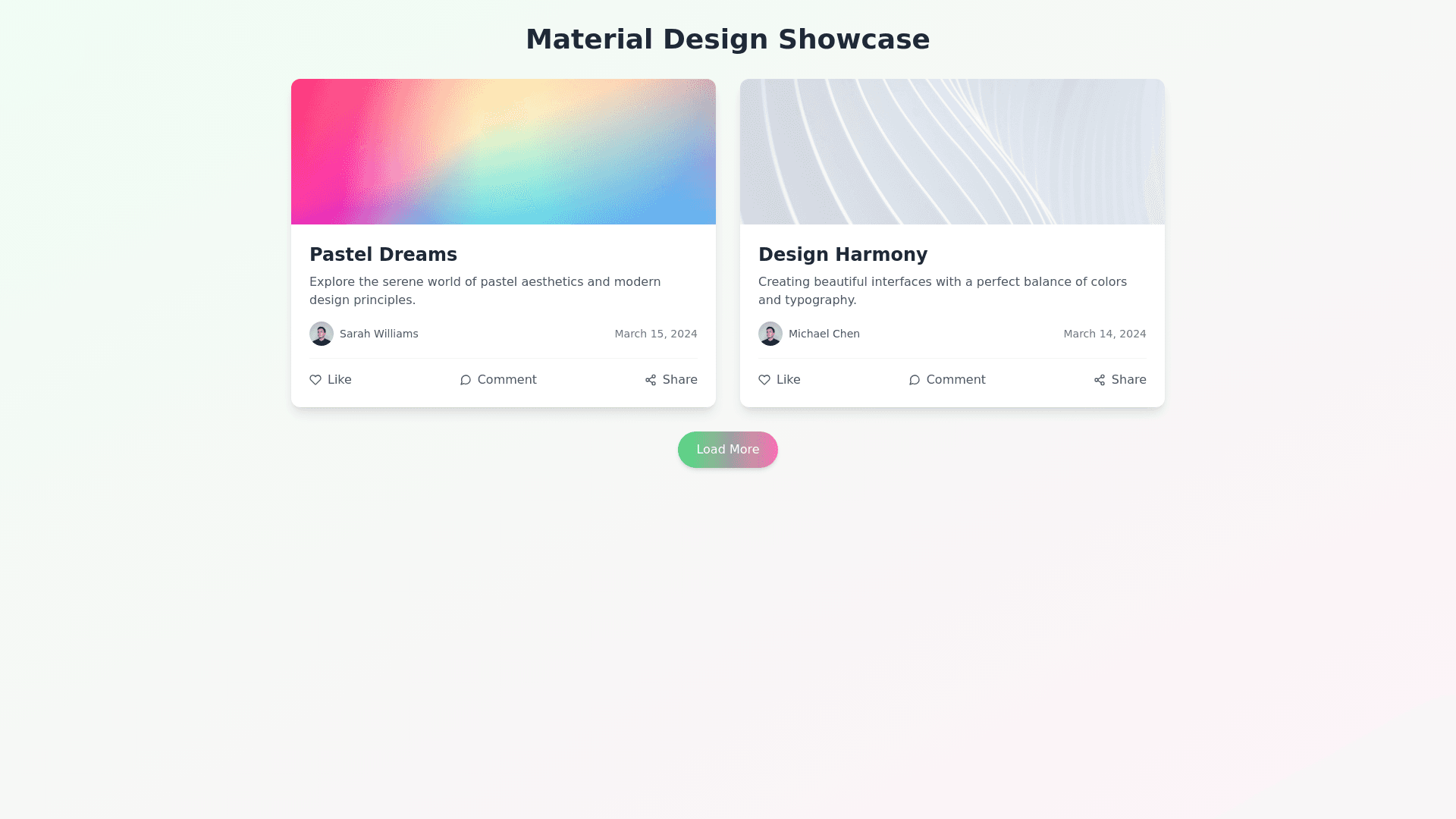
Task: Click the Michael Chen author name
Action: [x=824, y=334]
